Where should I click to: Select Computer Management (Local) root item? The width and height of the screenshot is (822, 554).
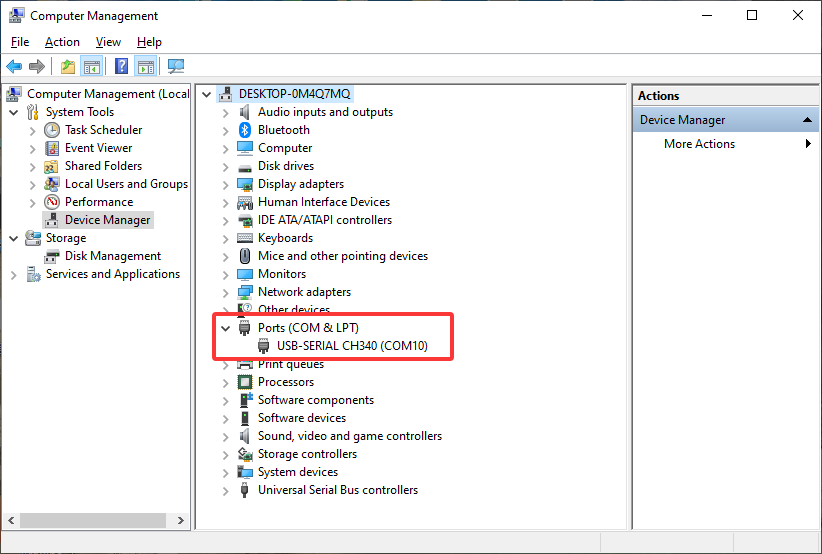coord(108,94)
